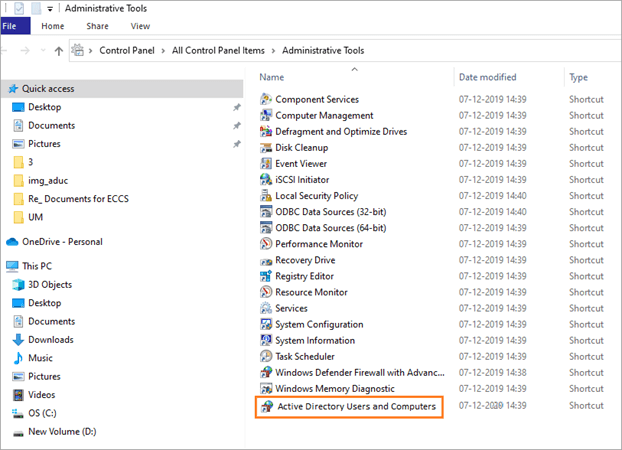Open the OS (C:) drive
Viewport: 622px width, 450px height.
point(42,413)
